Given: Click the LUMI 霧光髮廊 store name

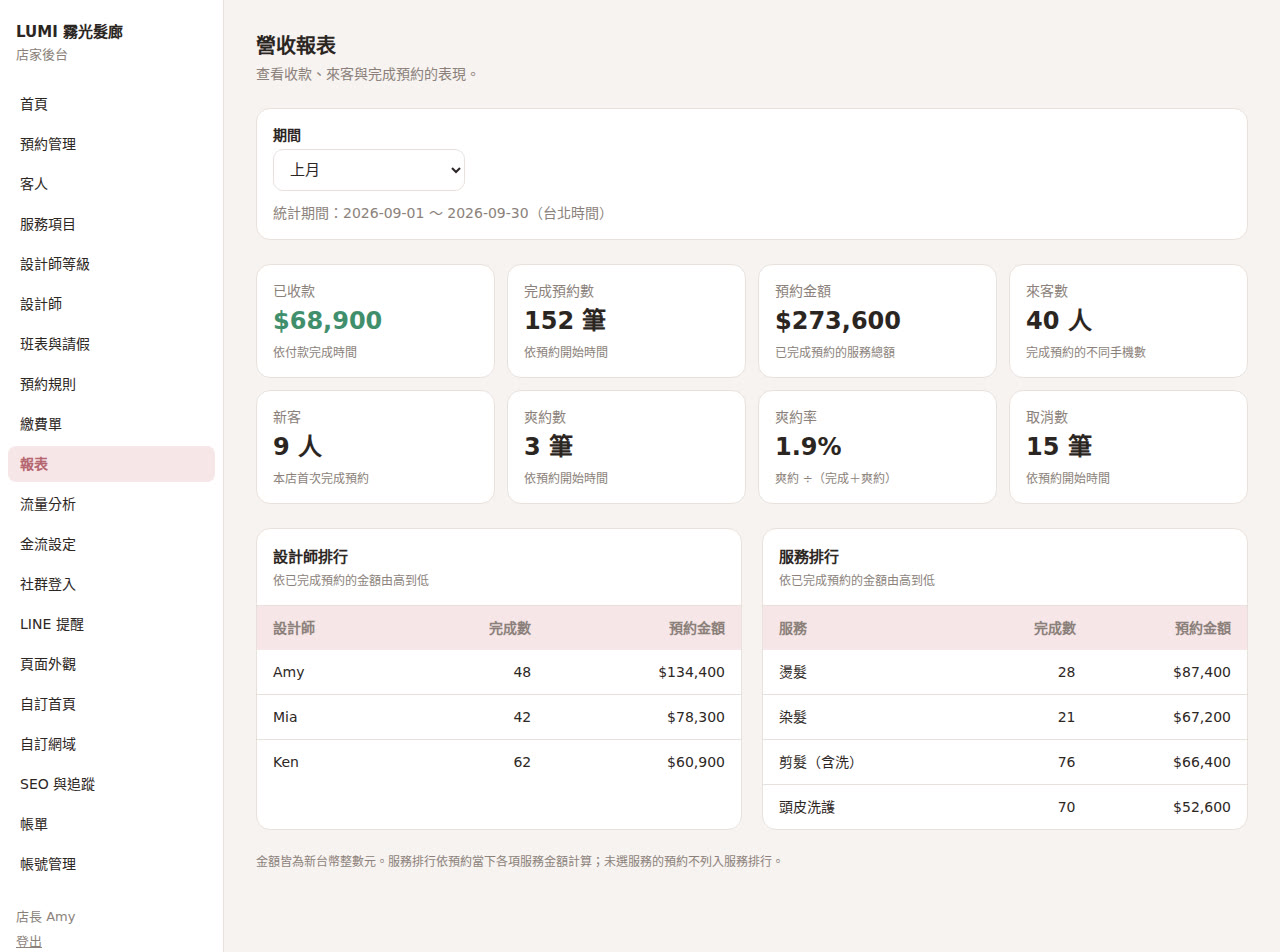Looking at the screenshot, I should (70, 32).
